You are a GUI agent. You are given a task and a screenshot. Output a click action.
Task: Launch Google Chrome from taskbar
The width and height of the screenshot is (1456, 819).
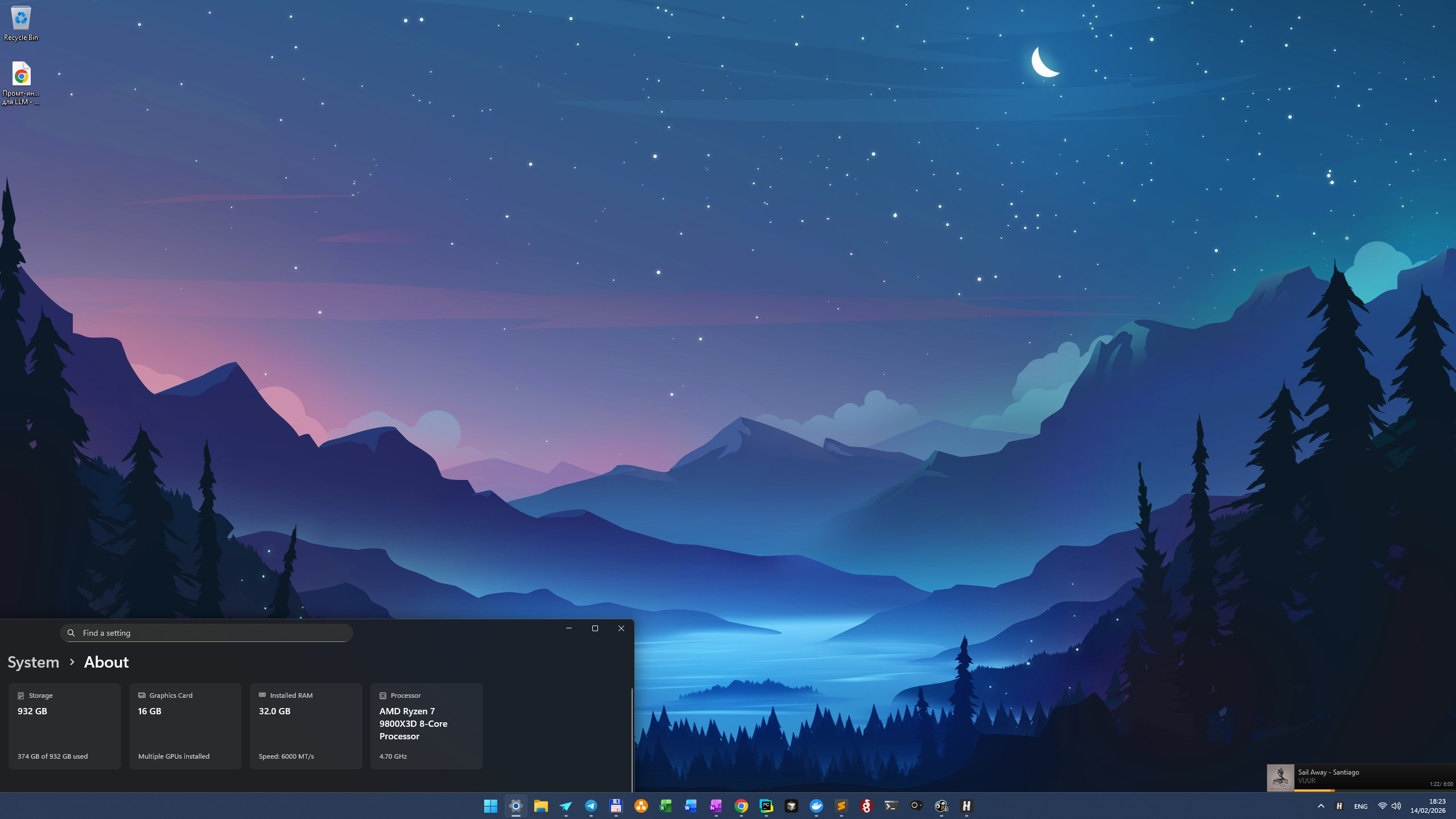(x=741, y=806)
